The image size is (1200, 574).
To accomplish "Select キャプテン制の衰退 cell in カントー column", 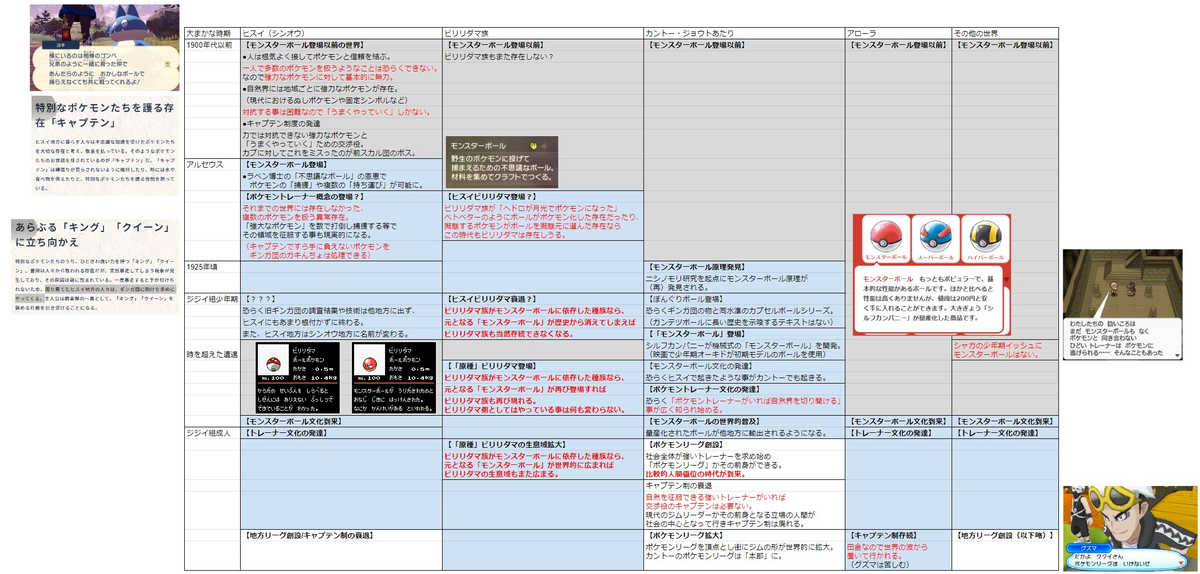I will (x=744, y=484).
